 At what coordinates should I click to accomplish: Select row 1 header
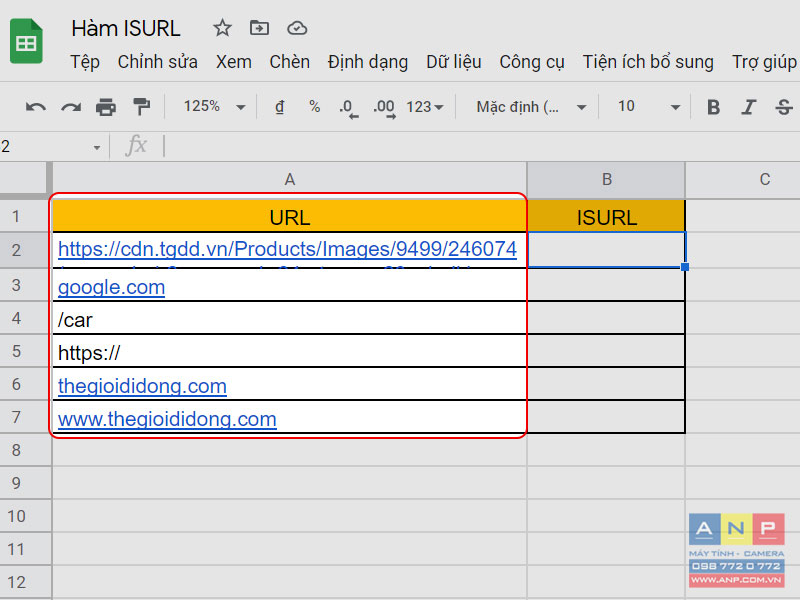[x=24, y=216]
